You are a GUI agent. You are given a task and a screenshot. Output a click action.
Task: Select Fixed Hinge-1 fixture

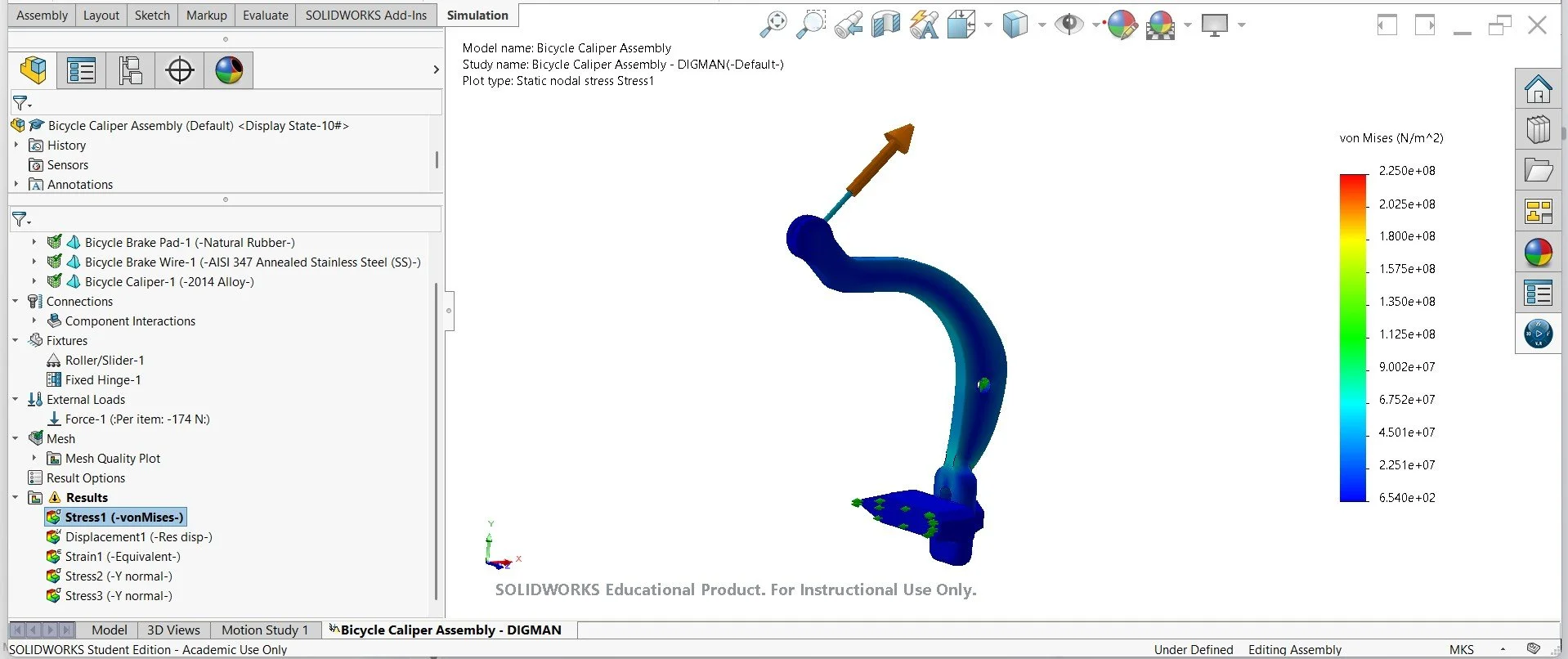pos(94,379)
